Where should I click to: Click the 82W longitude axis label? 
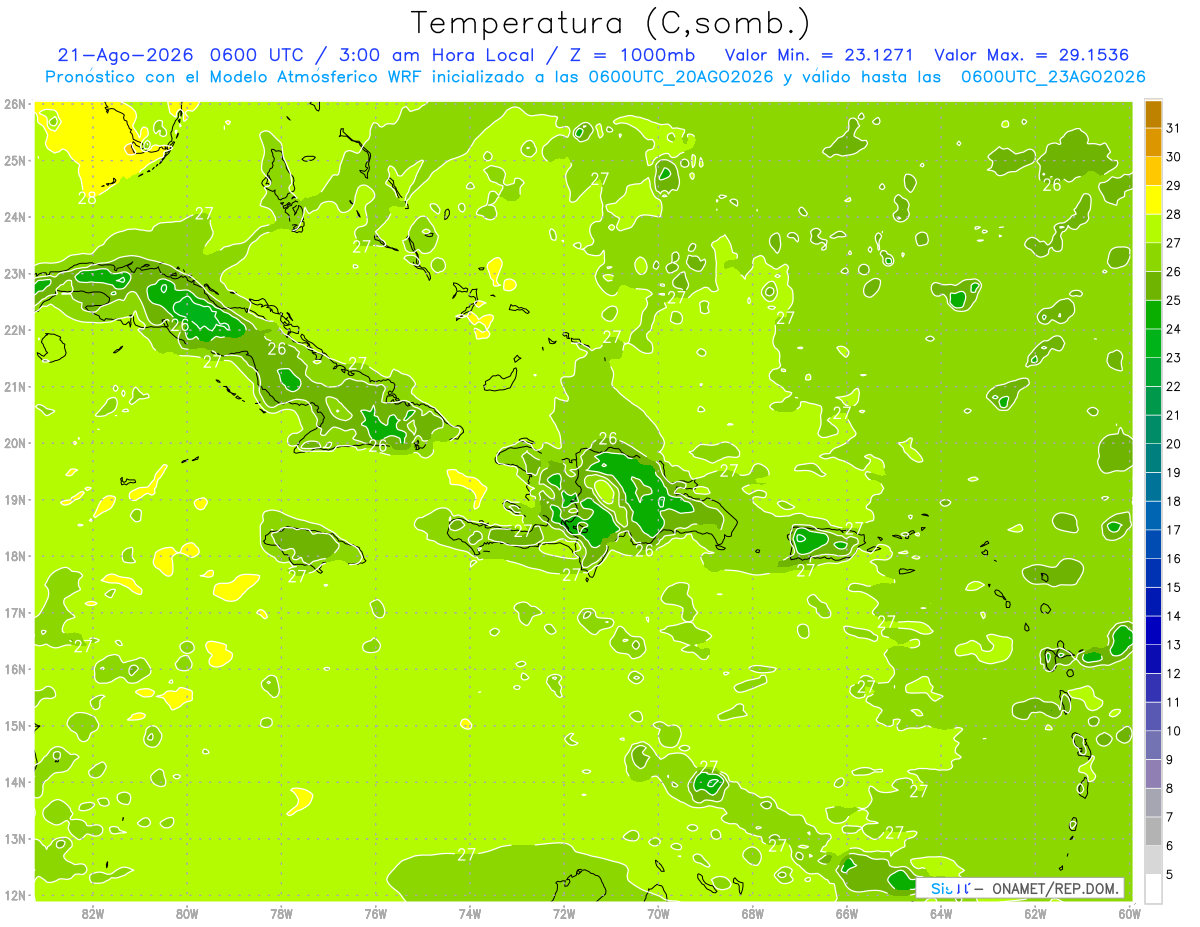click(93, 913)
